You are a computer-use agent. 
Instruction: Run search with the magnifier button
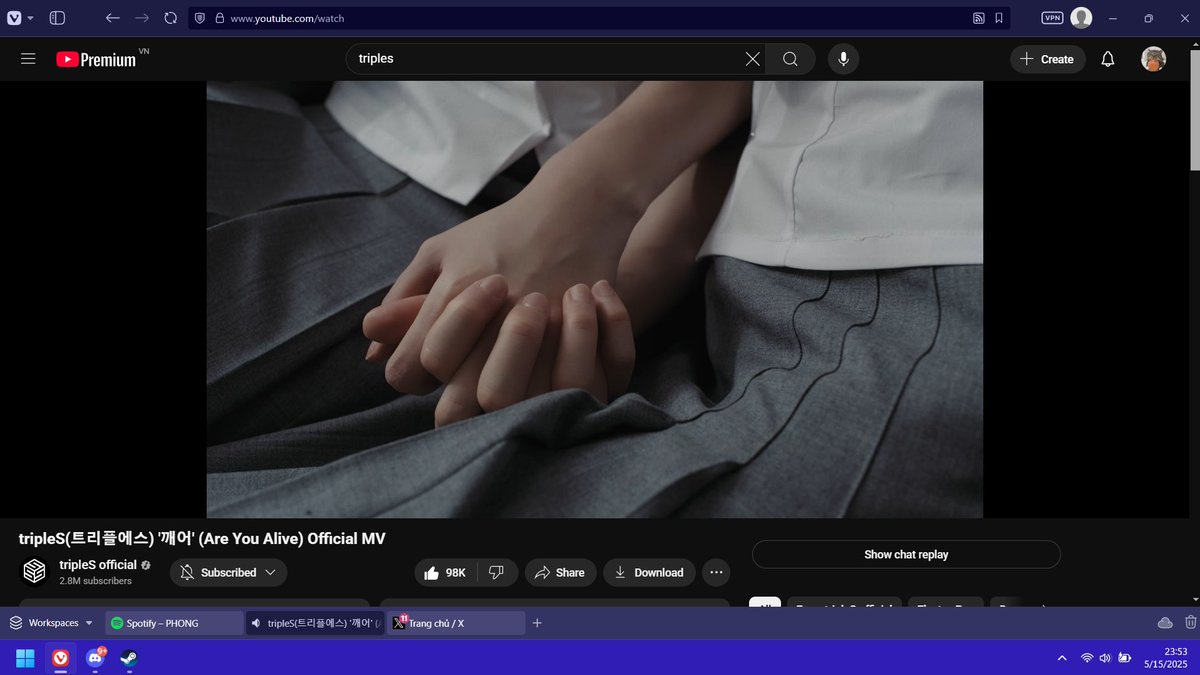(x=790, y=59)
